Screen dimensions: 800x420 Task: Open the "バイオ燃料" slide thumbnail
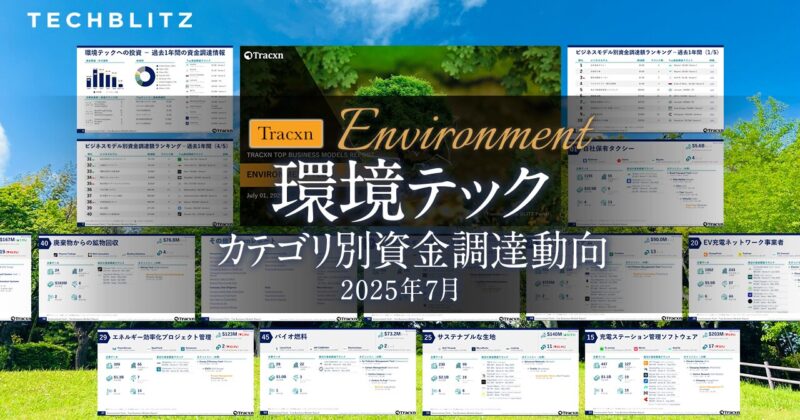pyautogui.click(x=338, y=372)
